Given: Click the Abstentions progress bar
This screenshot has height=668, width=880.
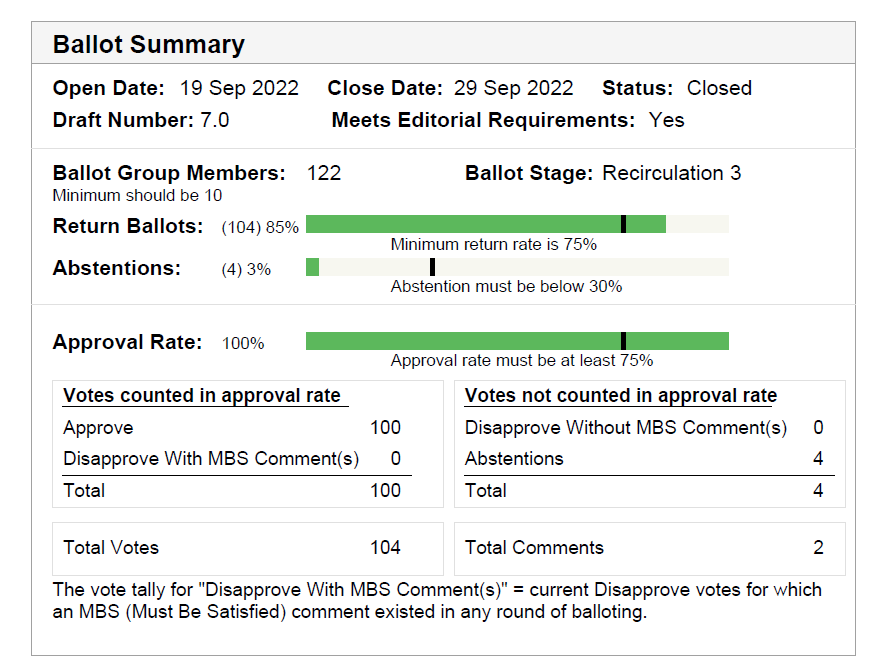Looking at the screenshot, I should [x=516, y=267].
